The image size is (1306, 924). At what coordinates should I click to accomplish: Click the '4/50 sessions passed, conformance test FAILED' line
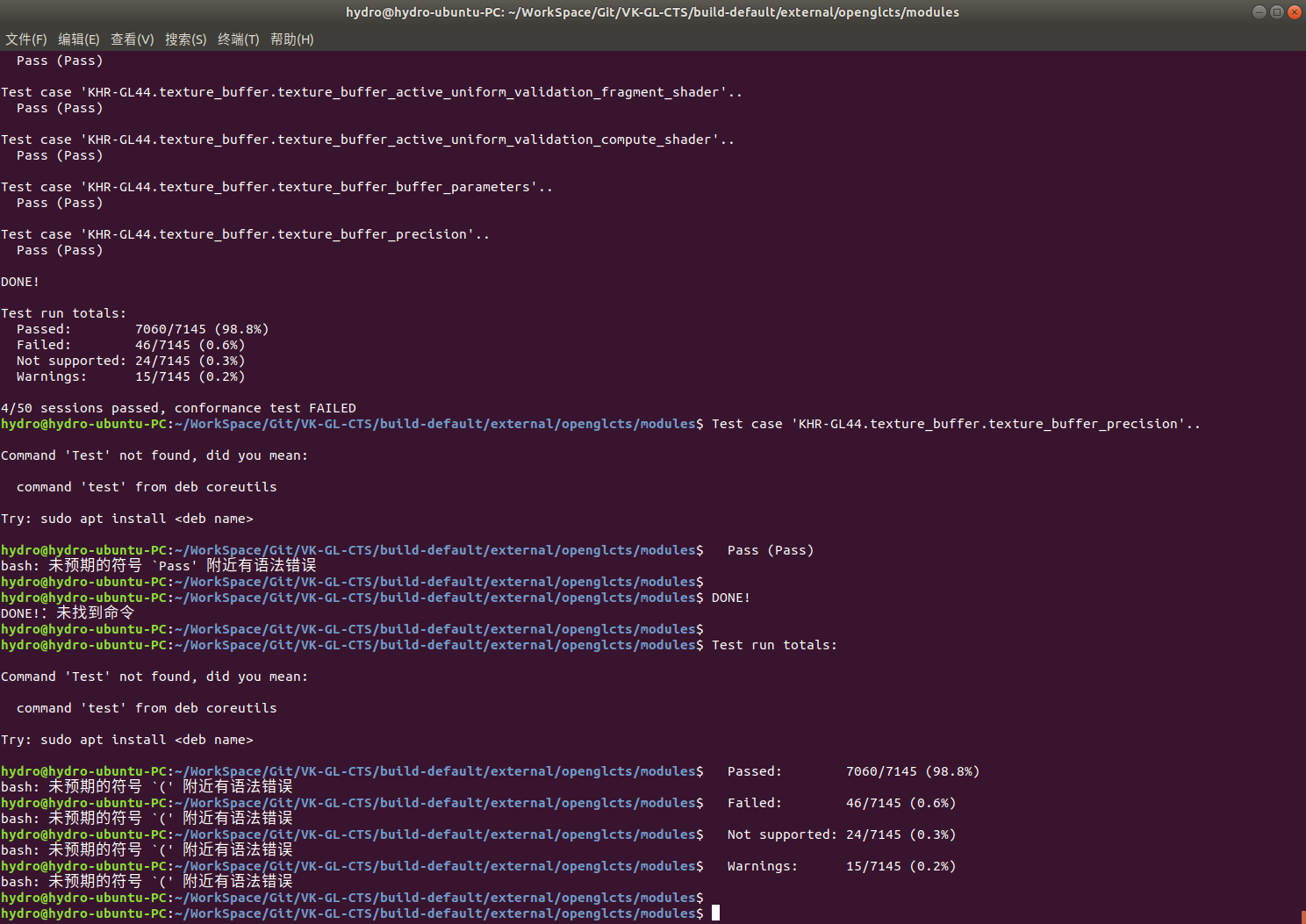(178, 408)
